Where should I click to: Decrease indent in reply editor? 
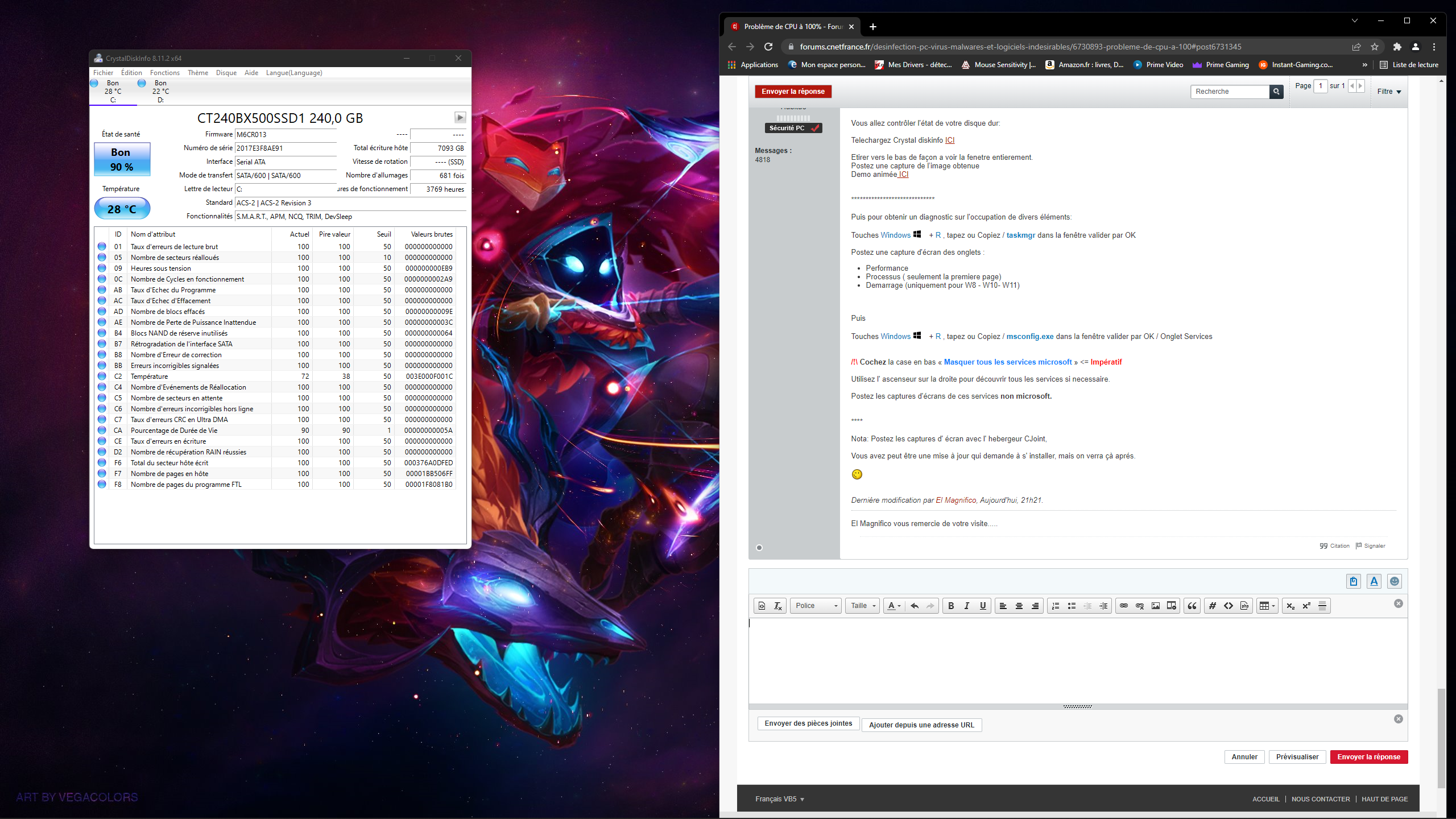point(1087,606)
